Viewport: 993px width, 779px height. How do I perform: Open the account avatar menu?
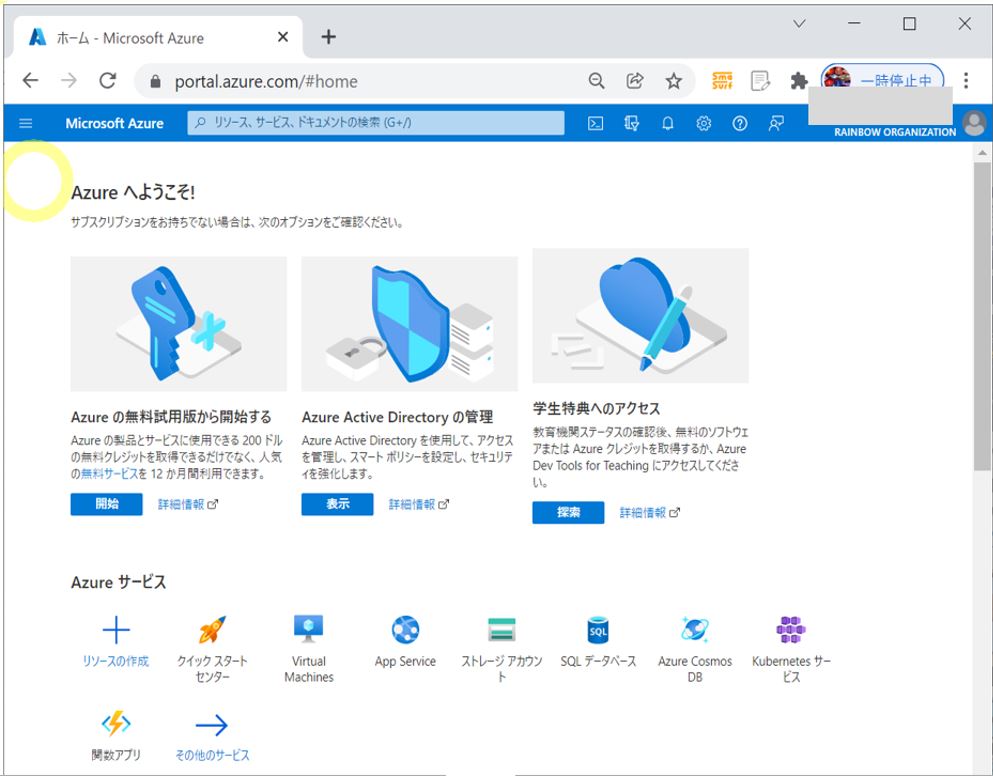[x=974, y=124]
